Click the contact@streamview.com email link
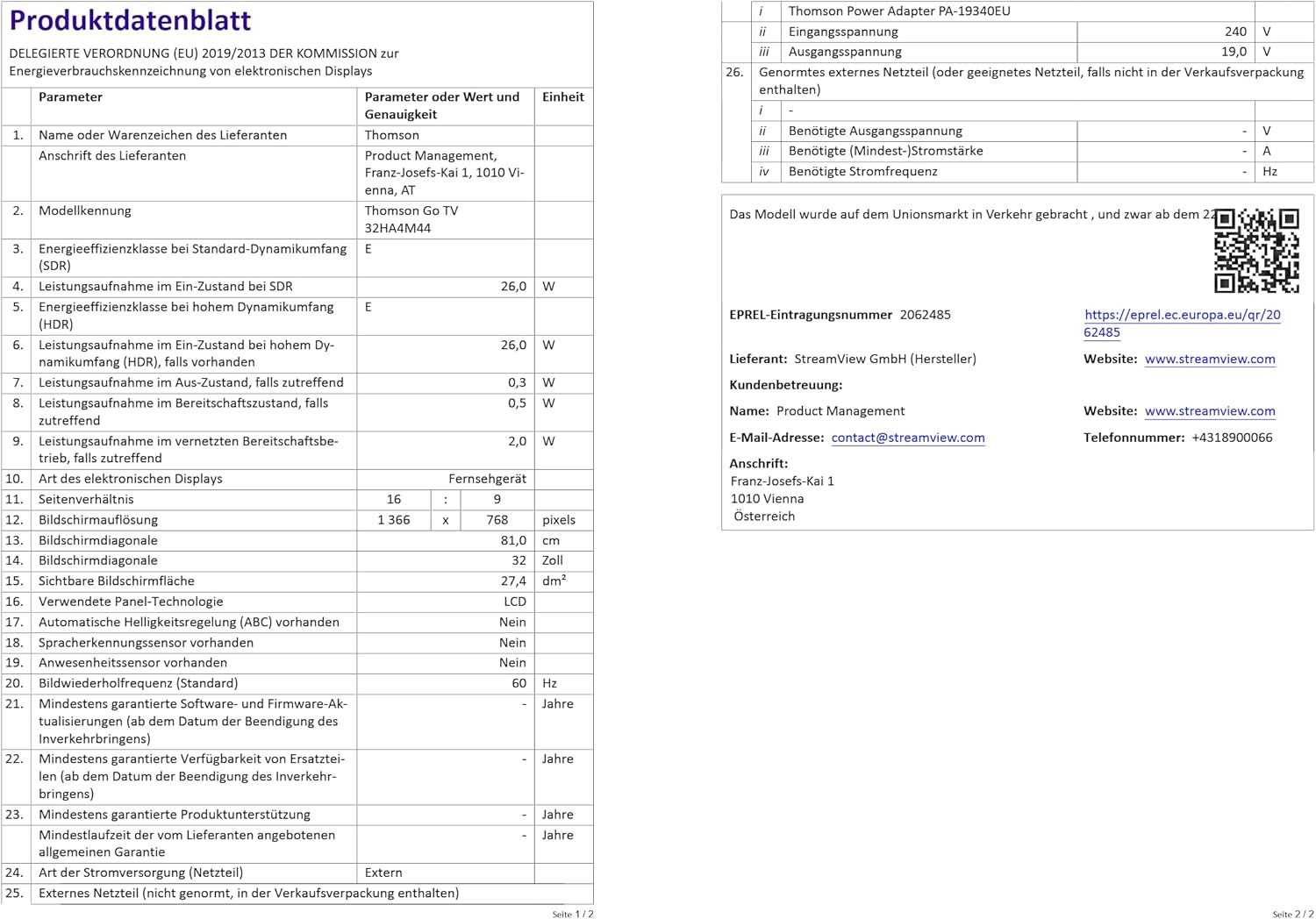The height and width of the screenshot is (919, 1316). (908, 438)
